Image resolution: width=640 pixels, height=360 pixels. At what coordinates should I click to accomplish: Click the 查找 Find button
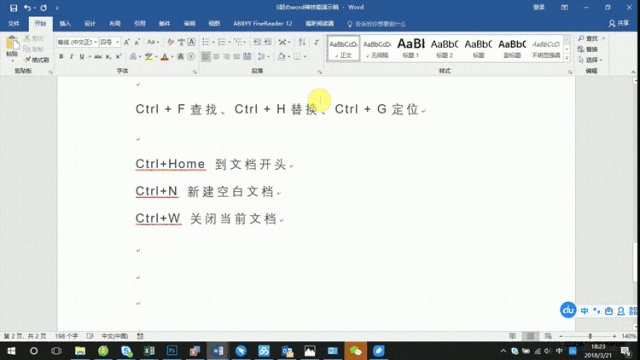pyautogui.click(x=588, y=38)
